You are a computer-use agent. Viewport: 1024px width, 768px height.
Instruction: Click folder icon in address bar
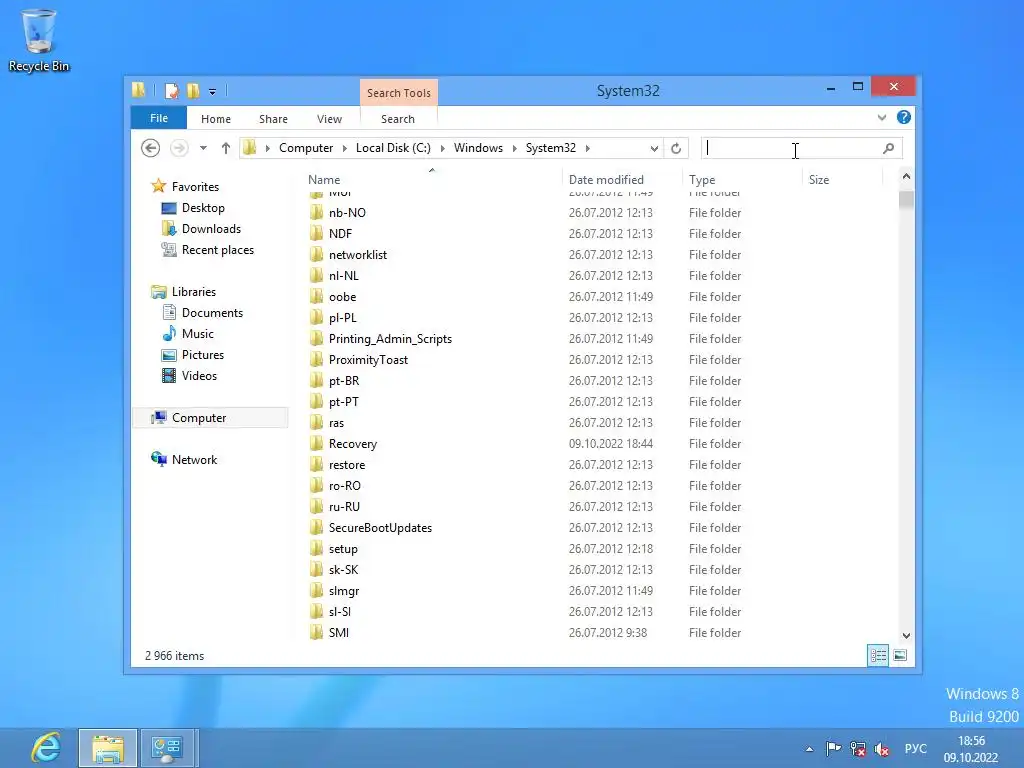[249, 148]
